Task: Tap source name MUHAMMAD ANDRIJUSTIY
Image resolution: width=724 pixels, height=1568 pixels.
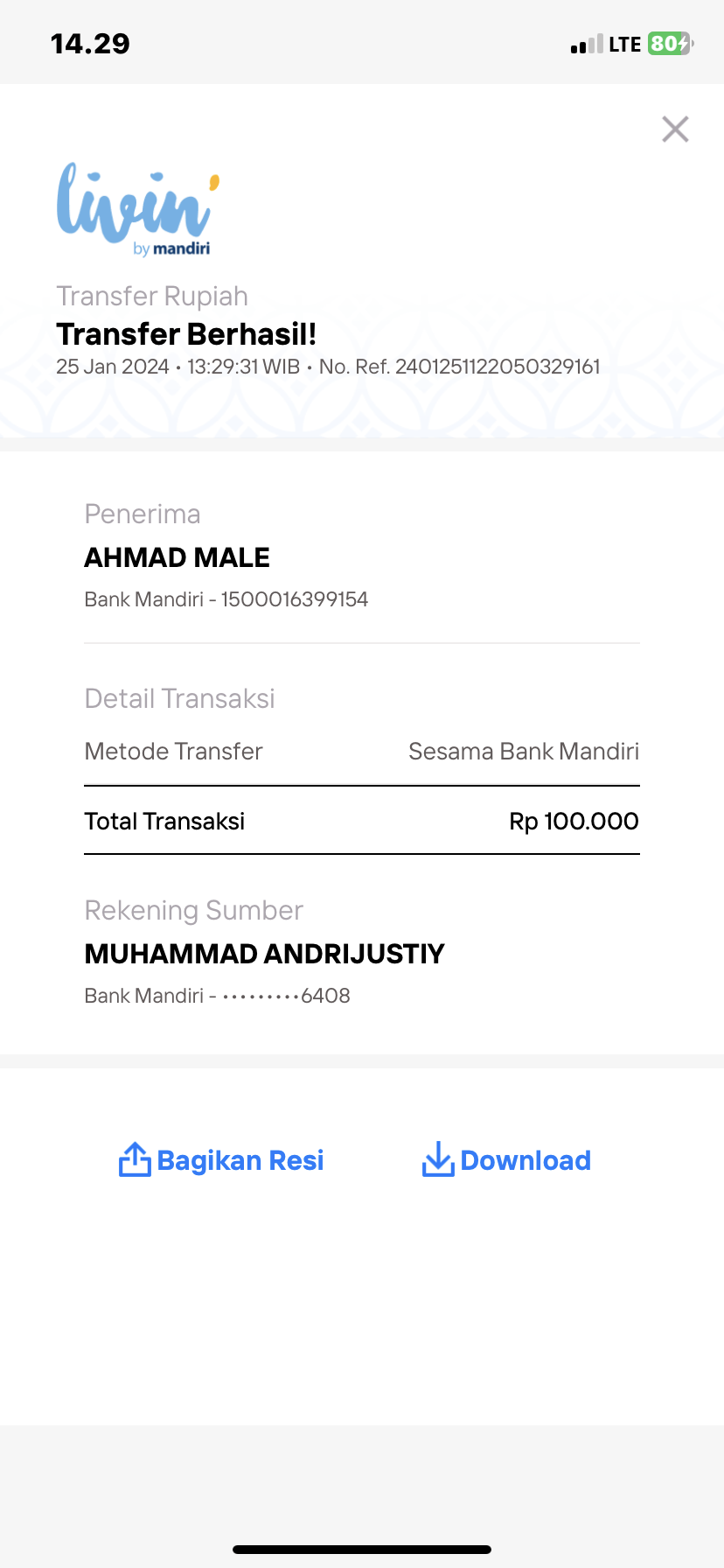Action: click(264, 954)
